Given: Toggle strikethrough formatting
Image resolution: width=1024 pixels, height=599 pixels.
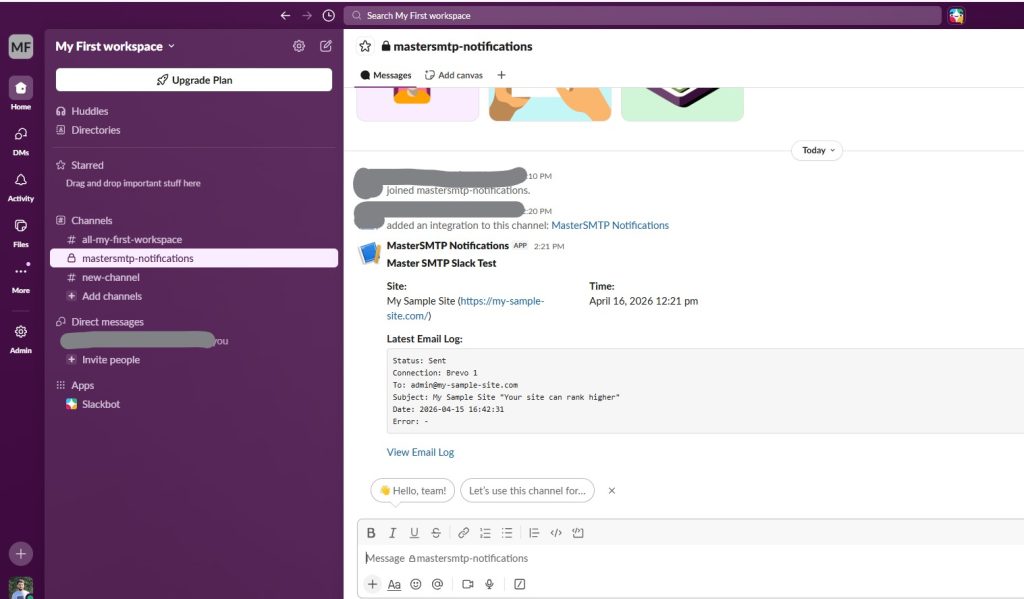Looking at the screenshot, I should pos(436,533).
